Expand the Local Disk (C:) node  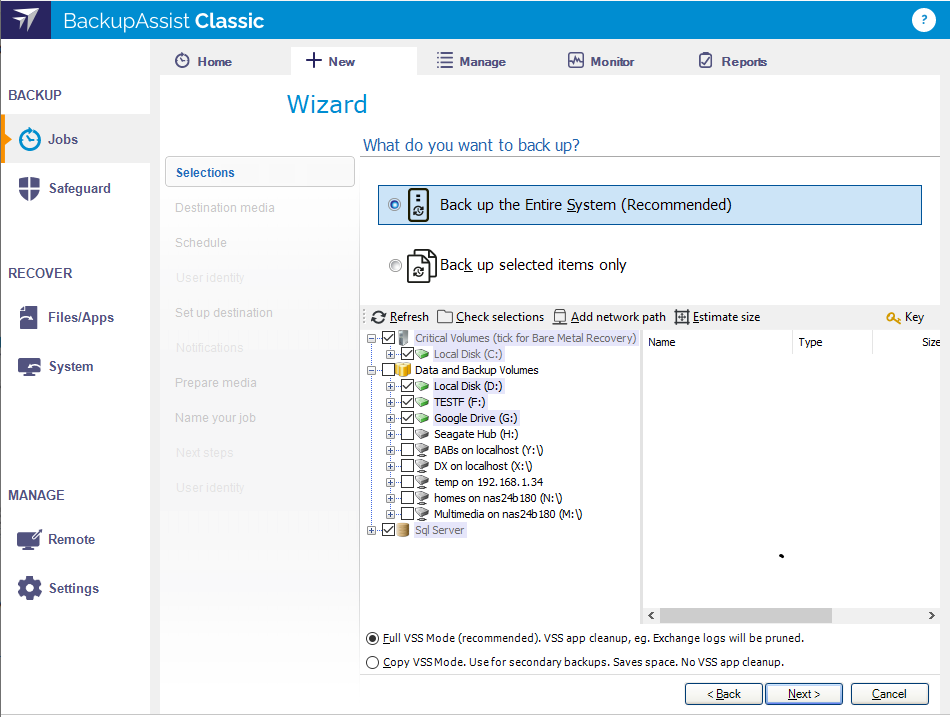(390, 354)
